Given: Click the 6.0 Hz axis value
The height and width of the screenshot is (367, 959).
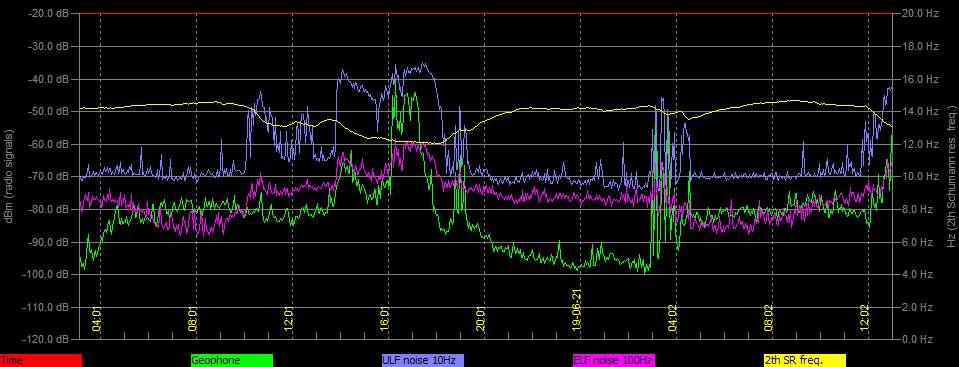Looking at the screenshot, I should (917, 242).
